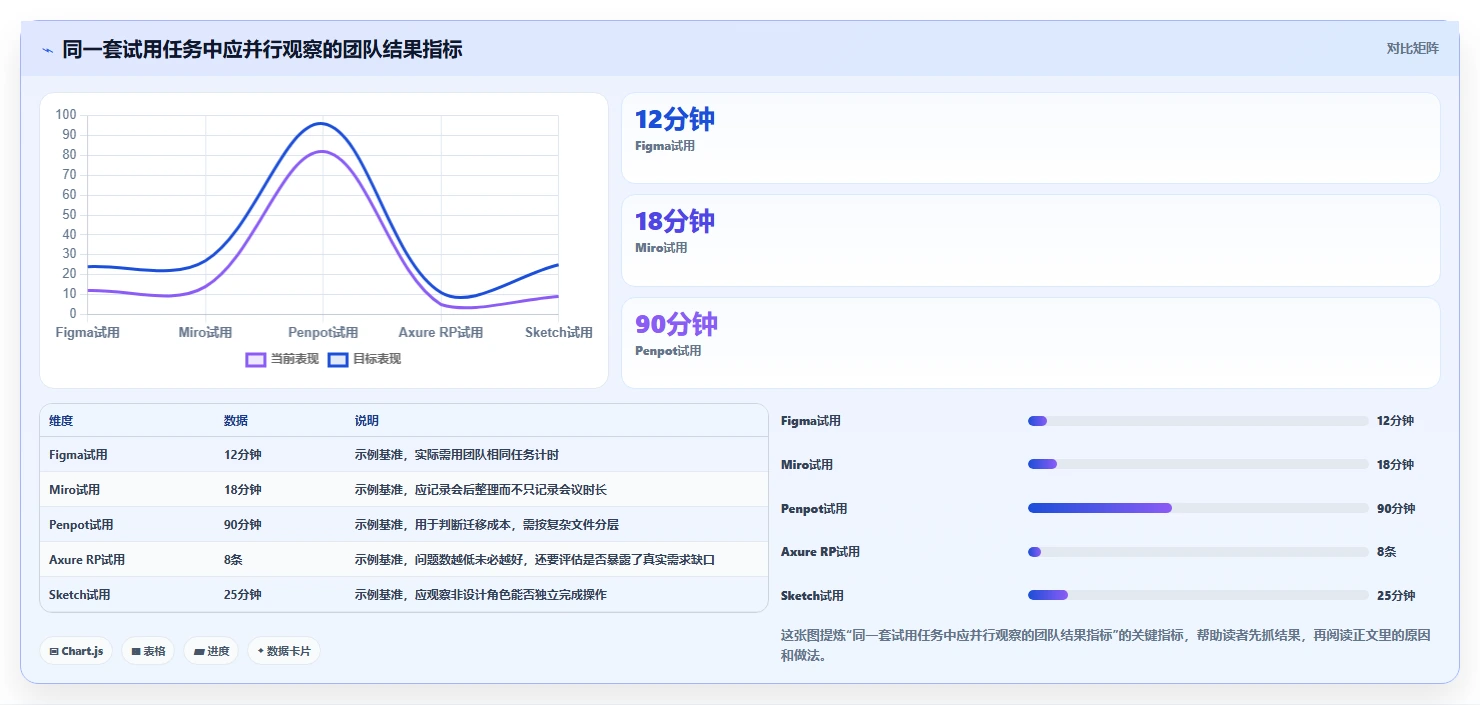Select the note about 问题数越低未必越好

(535, 560)
